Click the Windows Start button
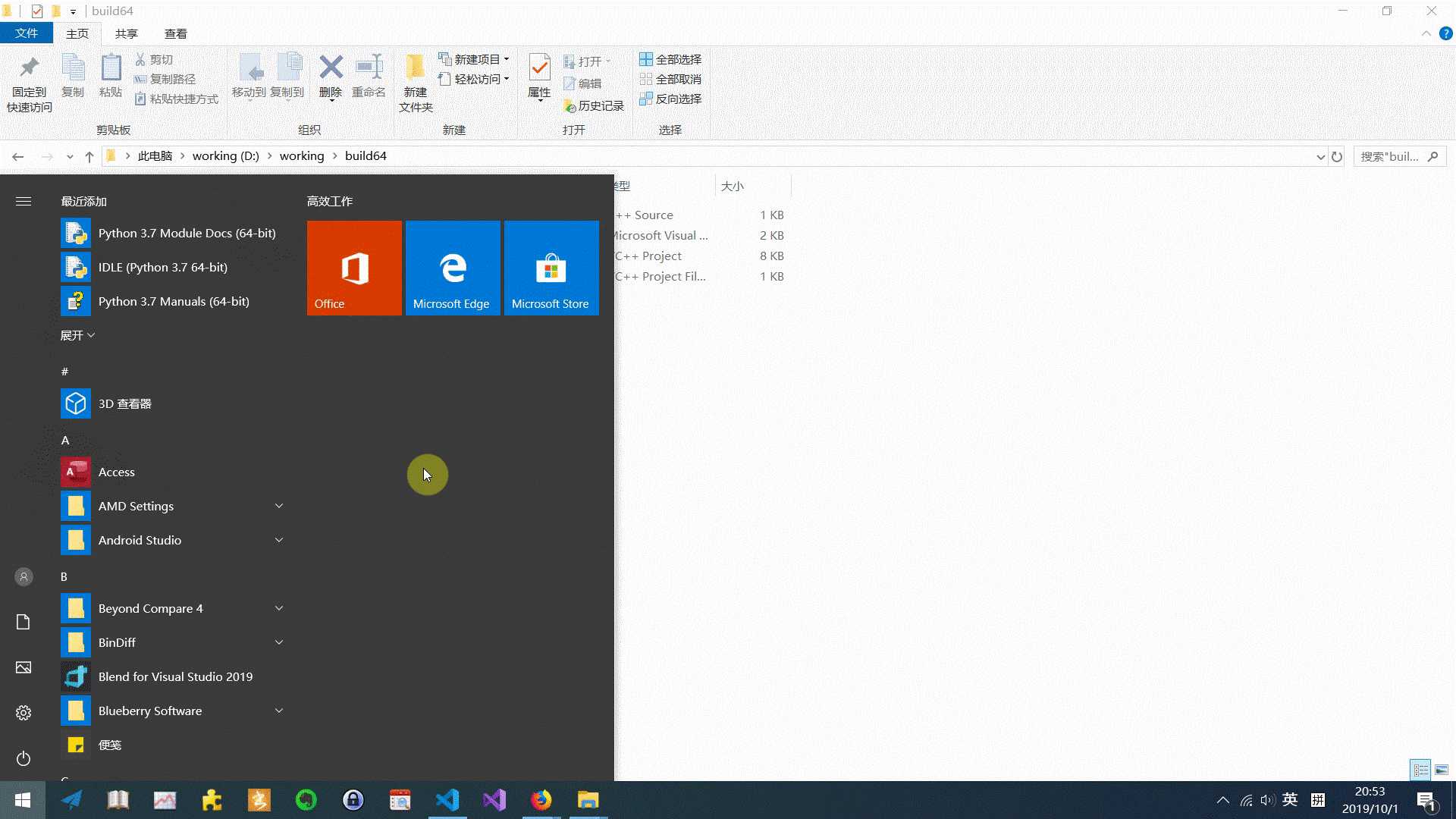1456x819 pixels. (23, 800)
